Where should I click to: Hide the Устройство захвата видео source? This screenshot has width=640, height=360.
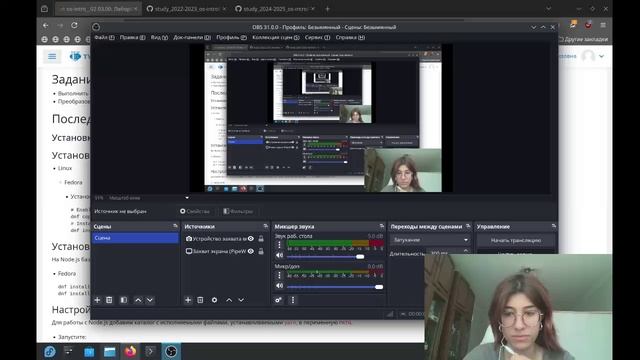pos(251,239)
